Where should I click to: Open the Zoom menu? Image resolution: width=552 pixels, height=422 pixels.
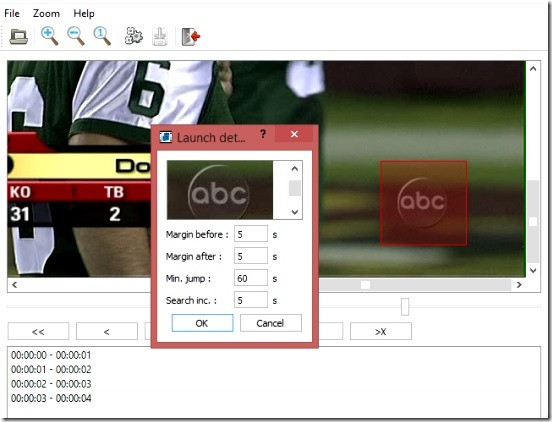coord(46,13)
